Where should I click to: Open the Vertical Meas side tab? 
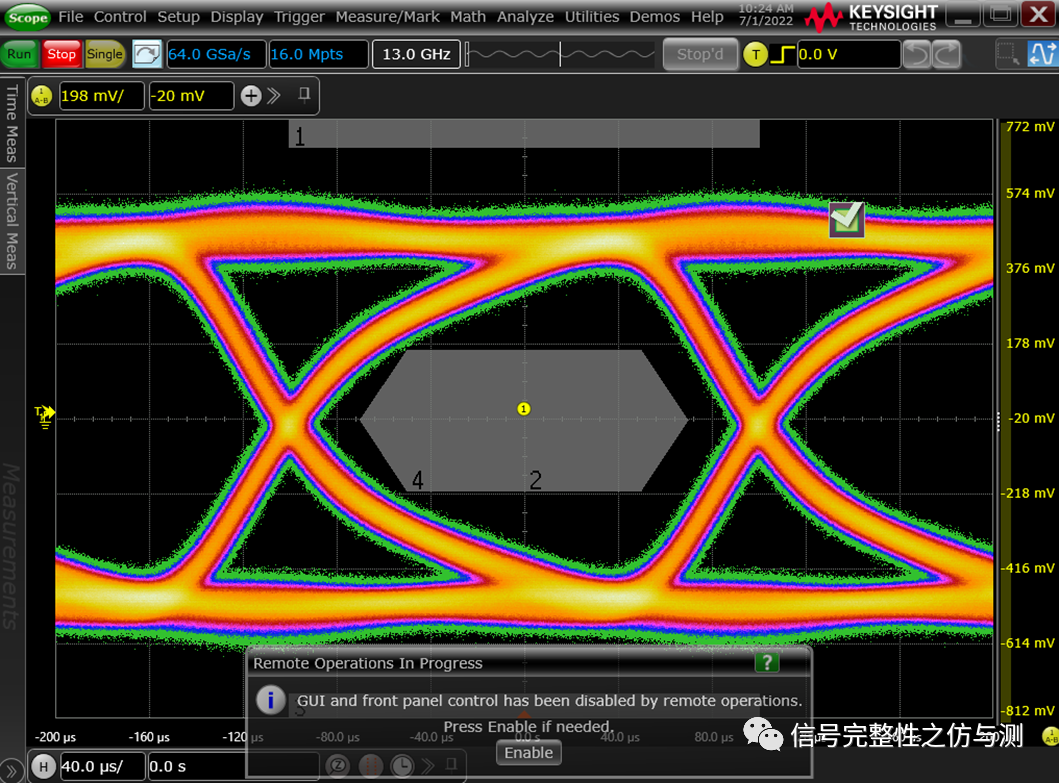click(x=11, y=221)
